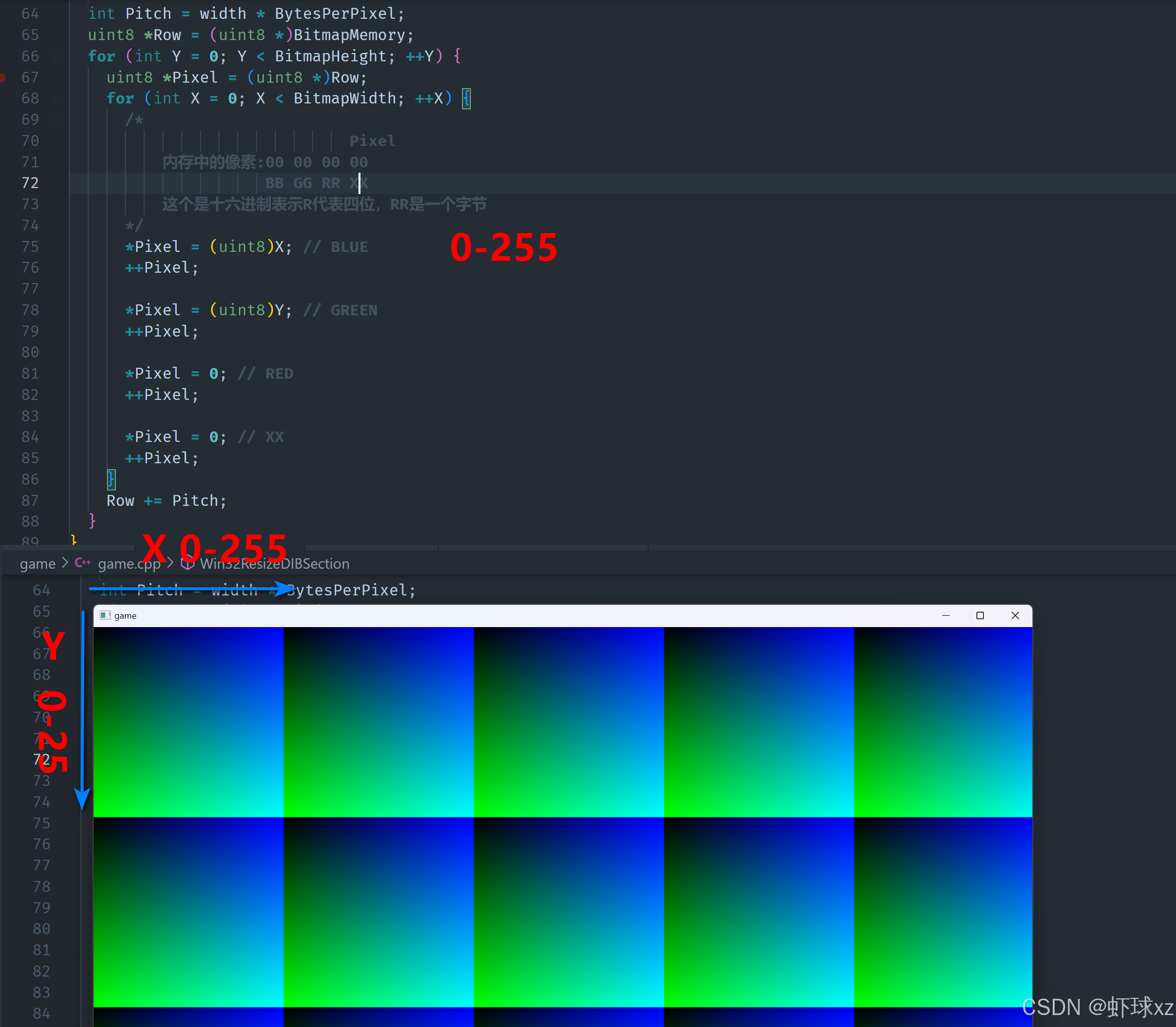The image size is (1176, 1027).
Task: Click the highlighted closing brace on line 86
Action: (111, 479)
